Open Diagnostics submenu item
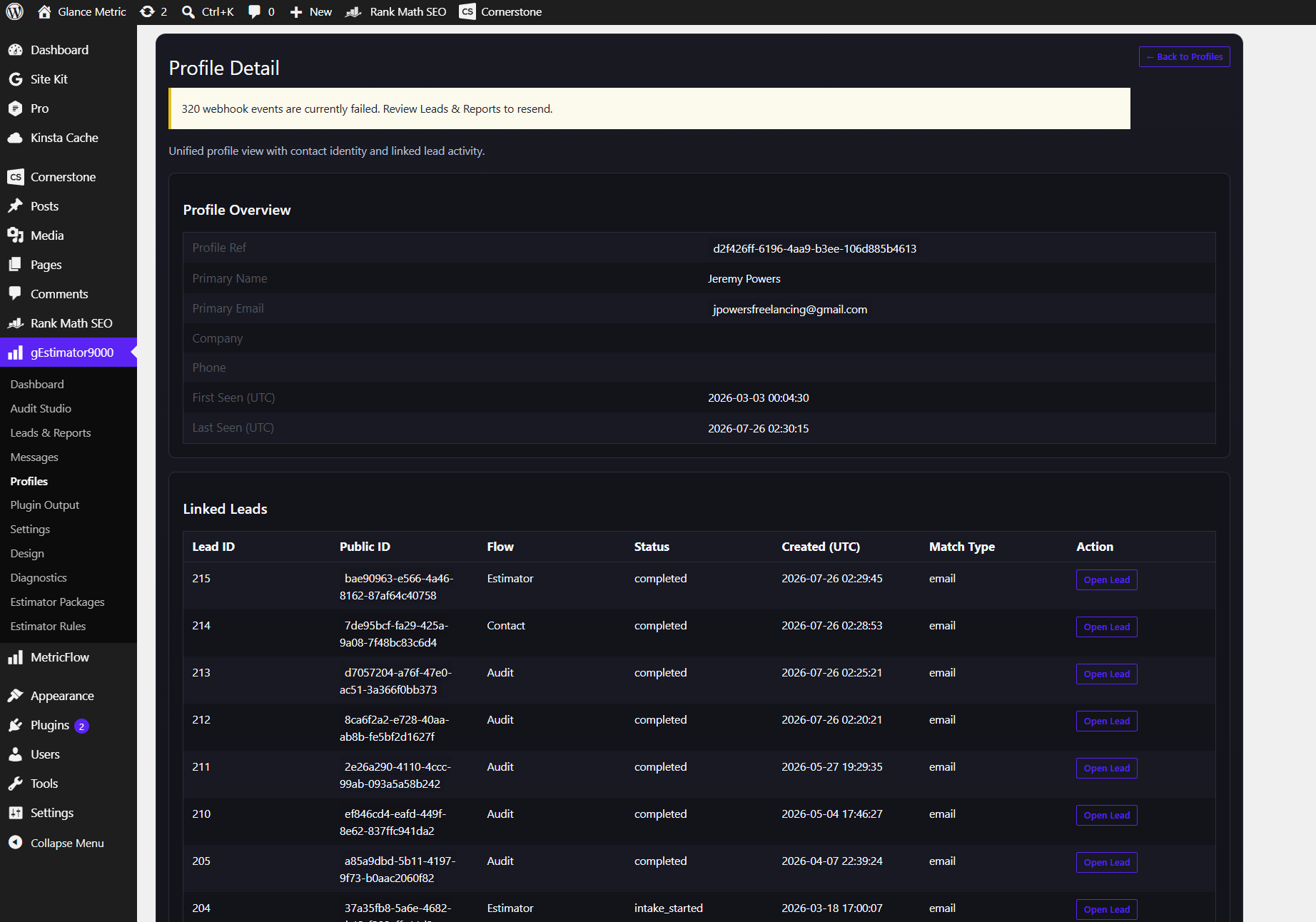1316x922 pixels. (39, 577)
